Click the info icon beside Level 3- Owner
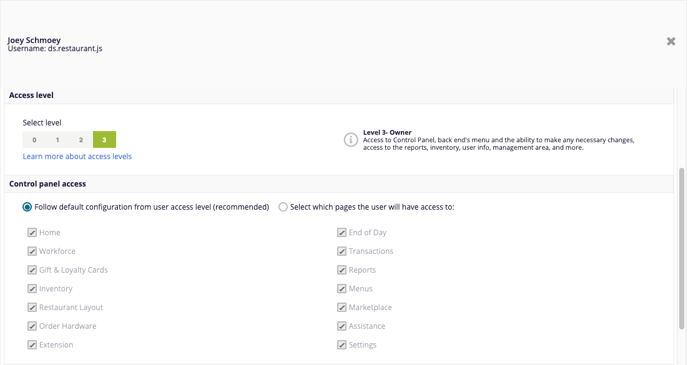 click(x=351, y=140)
